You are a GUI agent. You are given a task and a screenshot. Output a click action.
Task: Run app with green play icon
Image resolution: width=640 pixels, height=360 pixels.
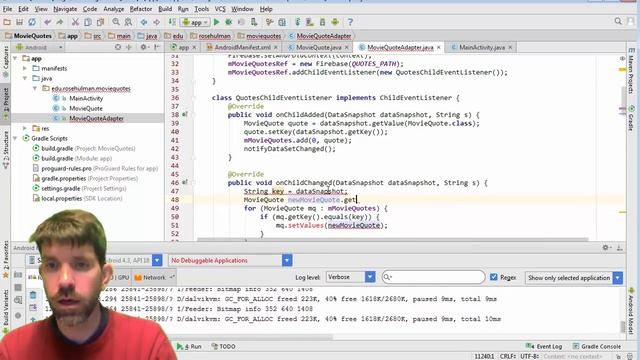[217, 22]
